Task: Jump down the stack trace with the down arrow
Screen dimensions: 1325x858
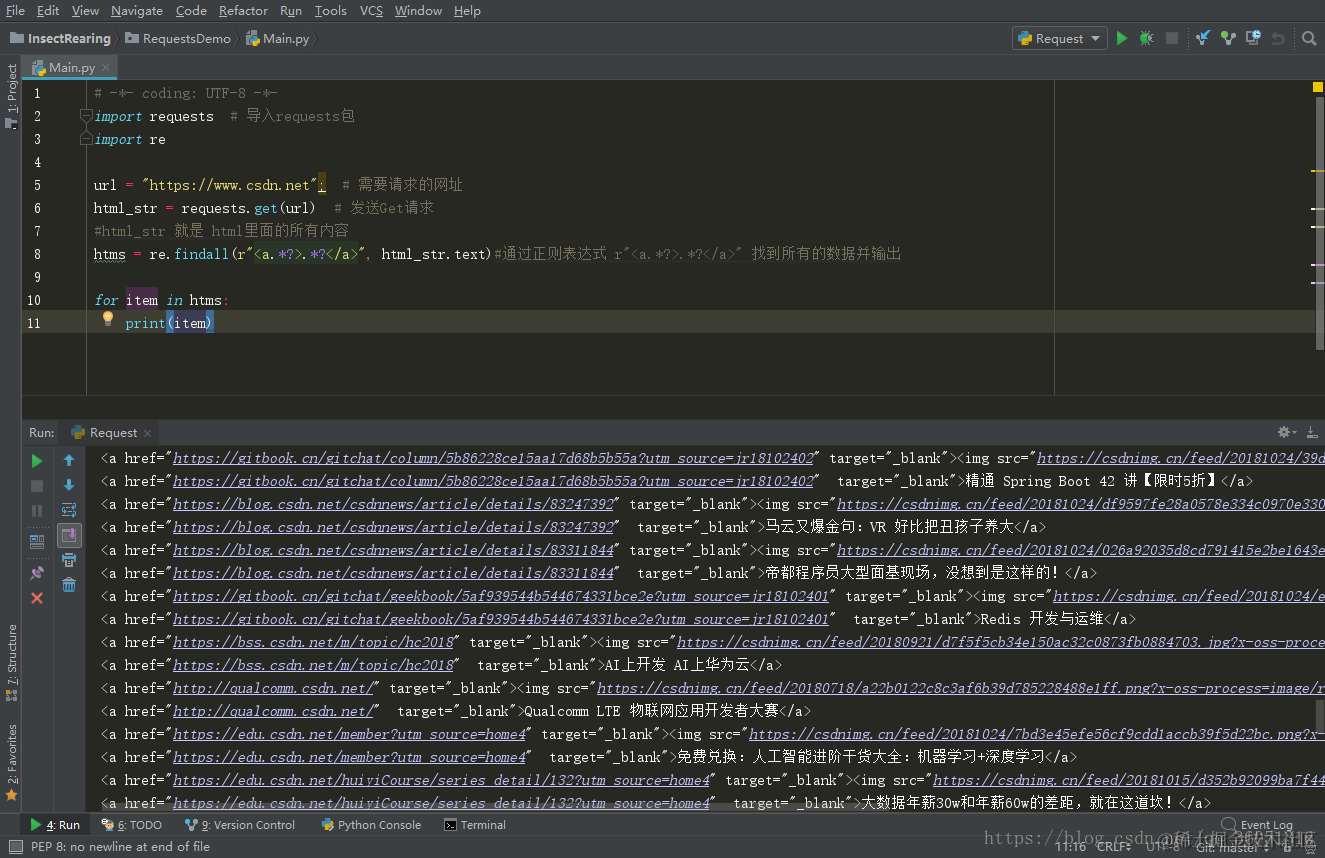Action: (x=69, y=486)
